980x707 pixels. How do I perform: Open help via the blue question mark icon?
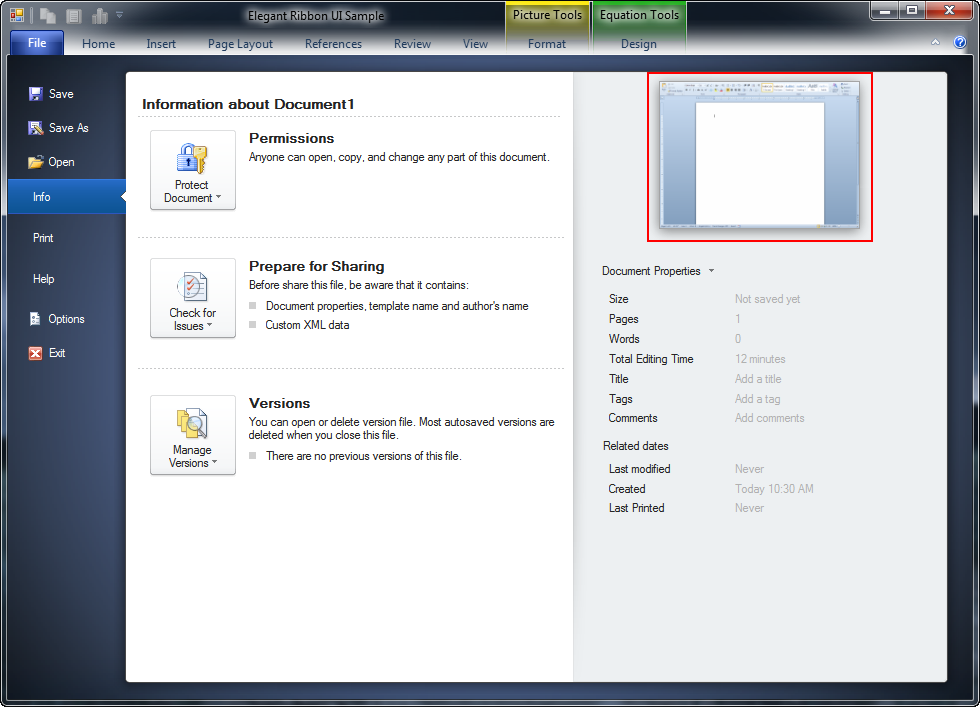pos(960,43)
